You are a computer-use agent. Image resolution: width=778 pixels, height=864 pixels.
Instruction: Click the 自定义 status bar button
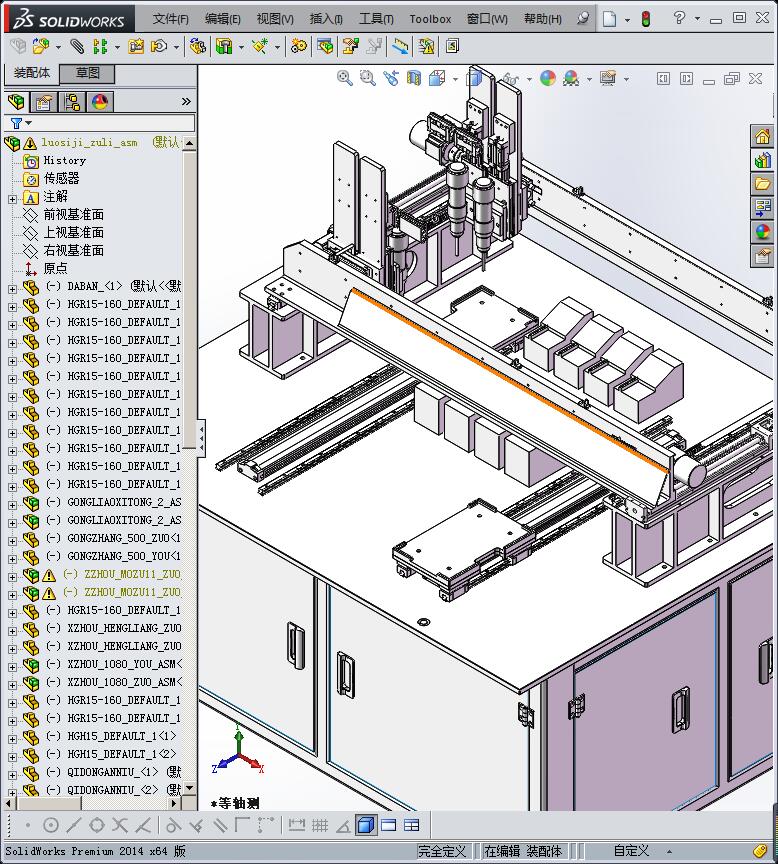coord(631,851)
